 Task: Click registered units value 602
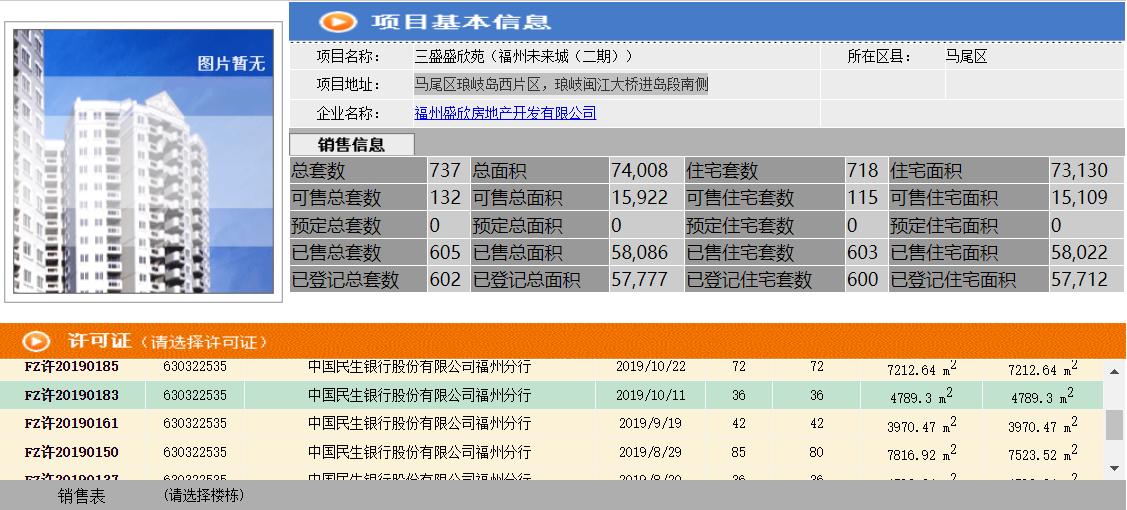click(445, 279)
